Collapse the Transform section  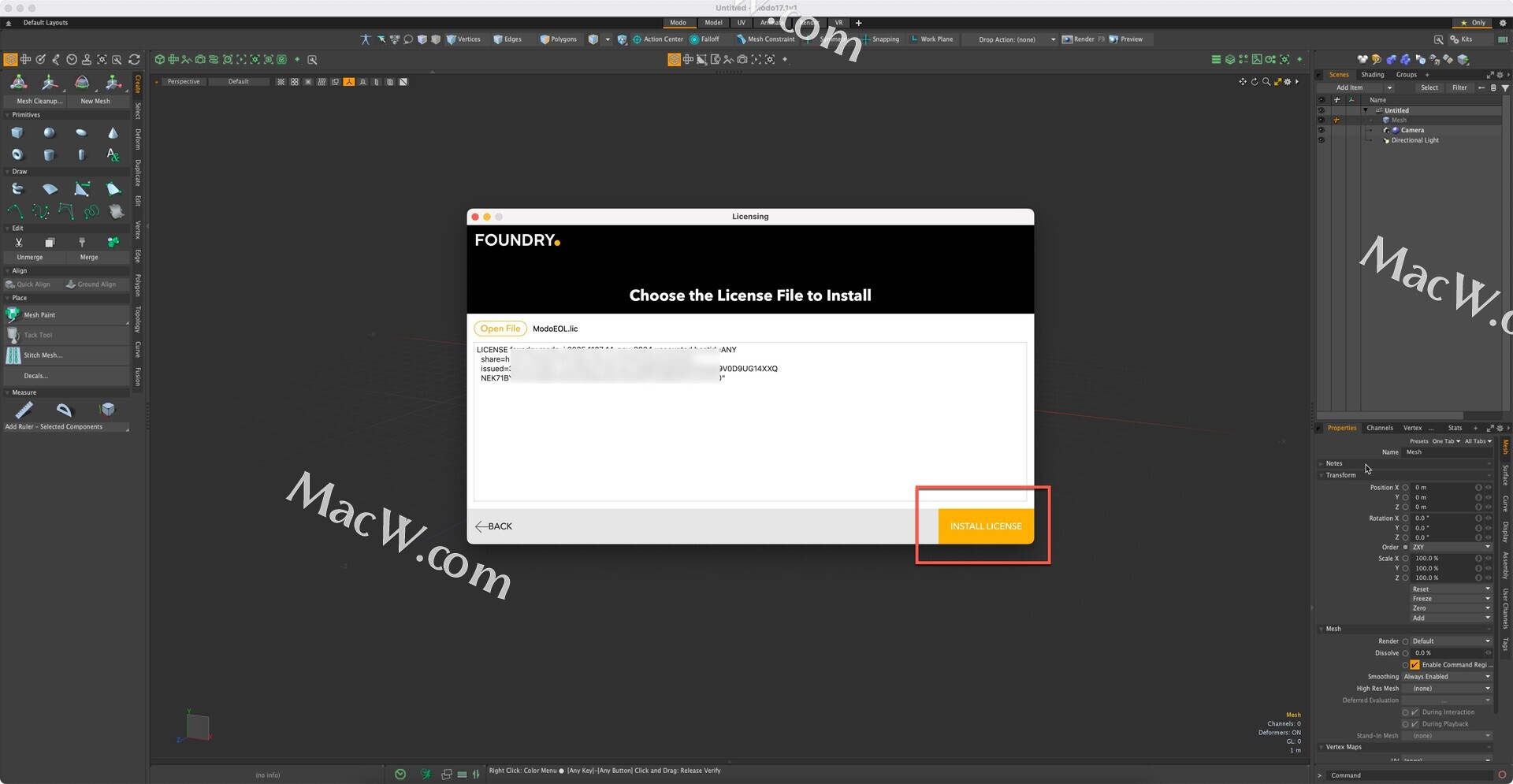click(x=1322, y=475)
